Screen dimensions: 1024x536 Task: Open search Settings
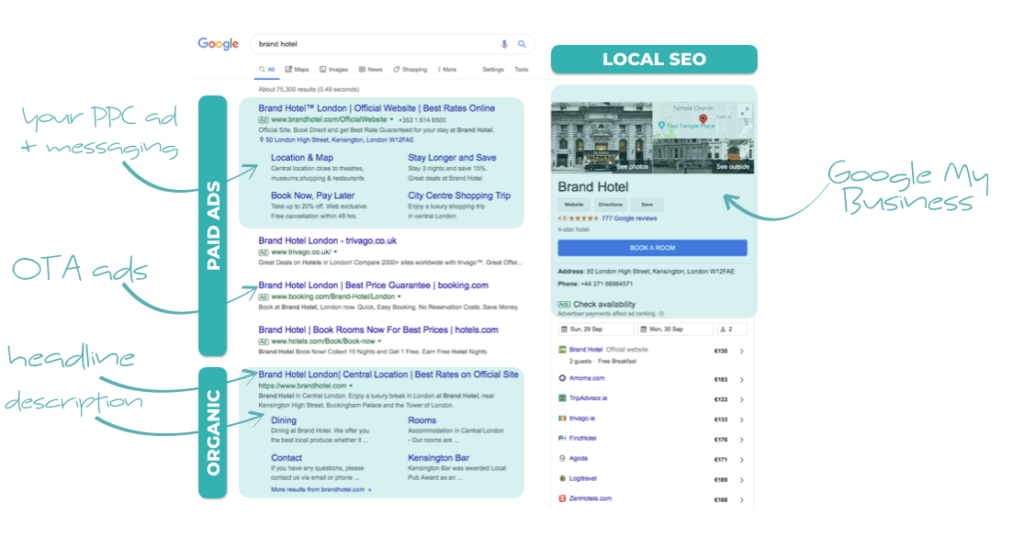click(493, 69)
